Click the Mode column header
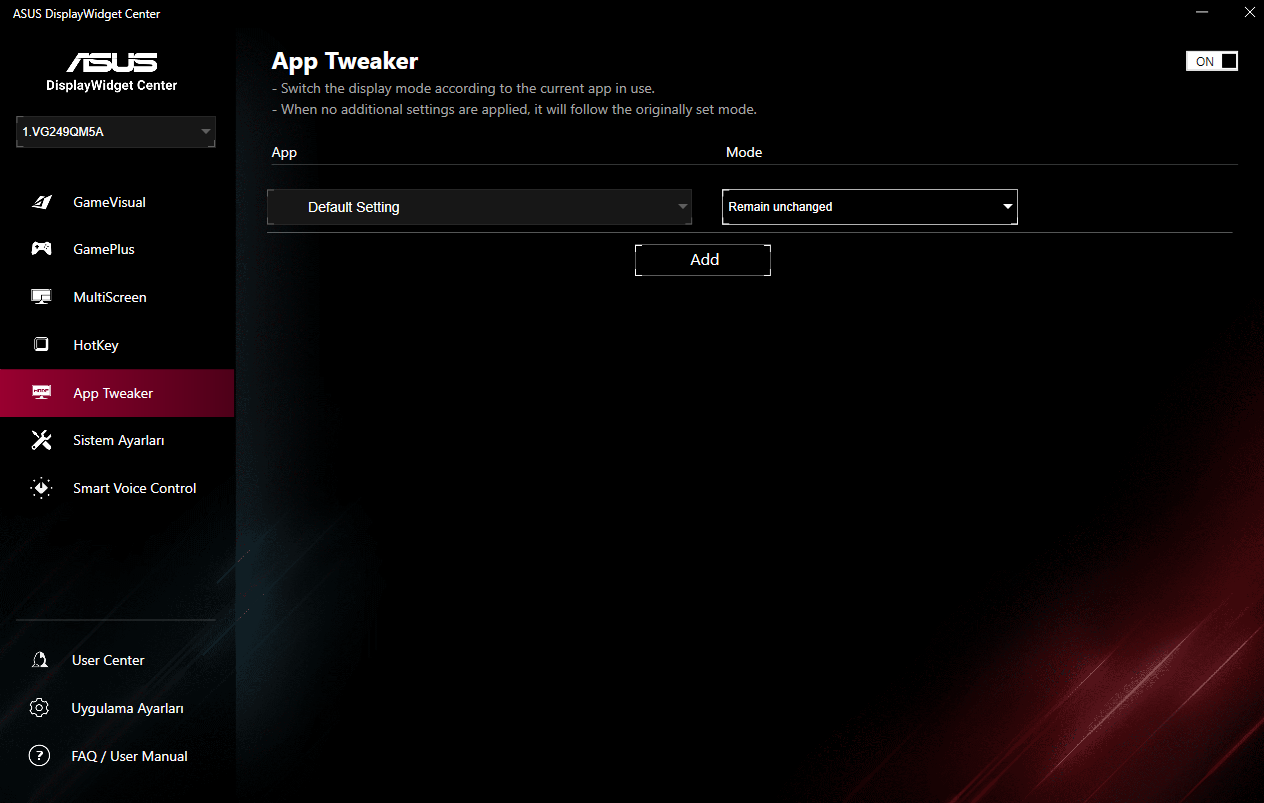This screenshot has width=1264, height=803. point(744,152)
